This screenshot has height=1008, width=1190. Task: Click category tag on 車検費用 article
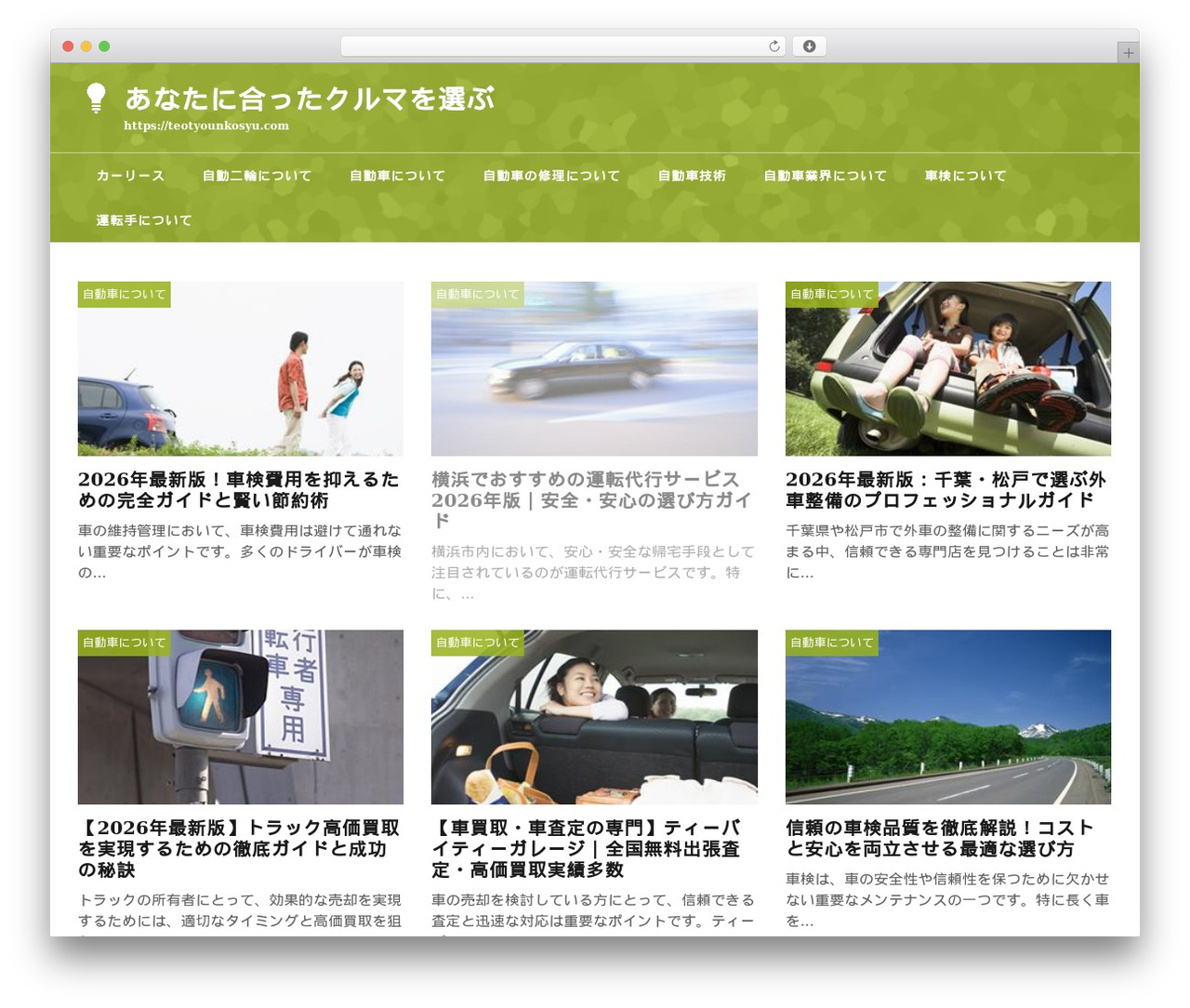[x=125, y=294]
